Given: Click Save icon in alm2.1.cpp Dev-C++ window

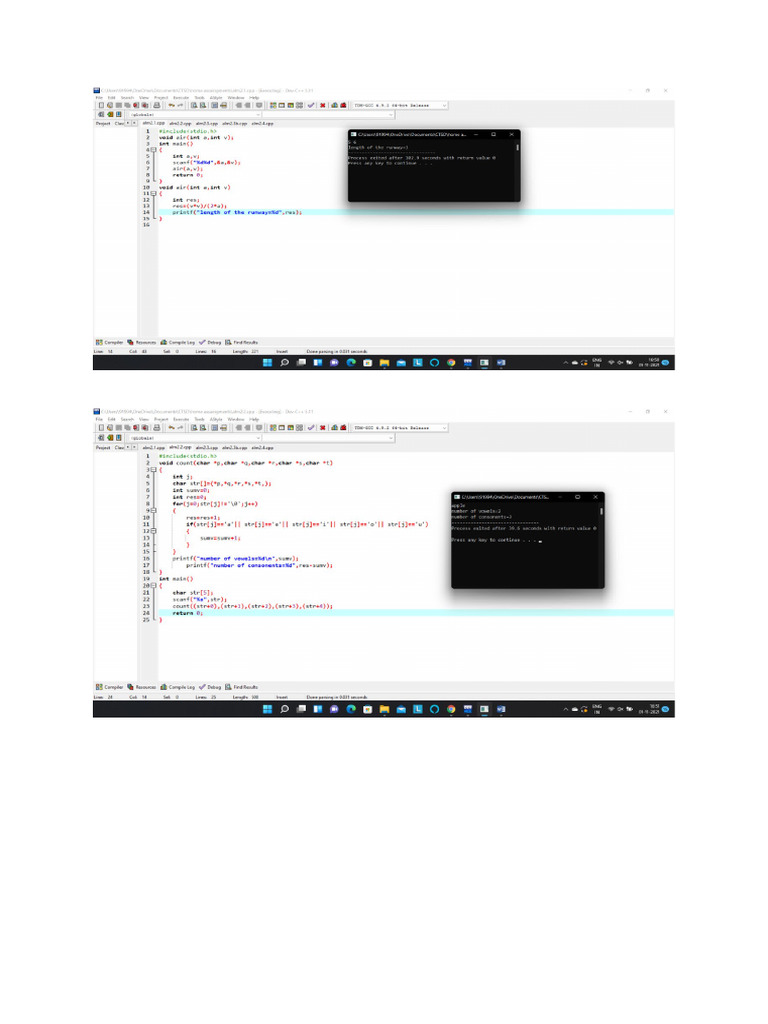Looking at the screenshot, I should pos(119,105).
